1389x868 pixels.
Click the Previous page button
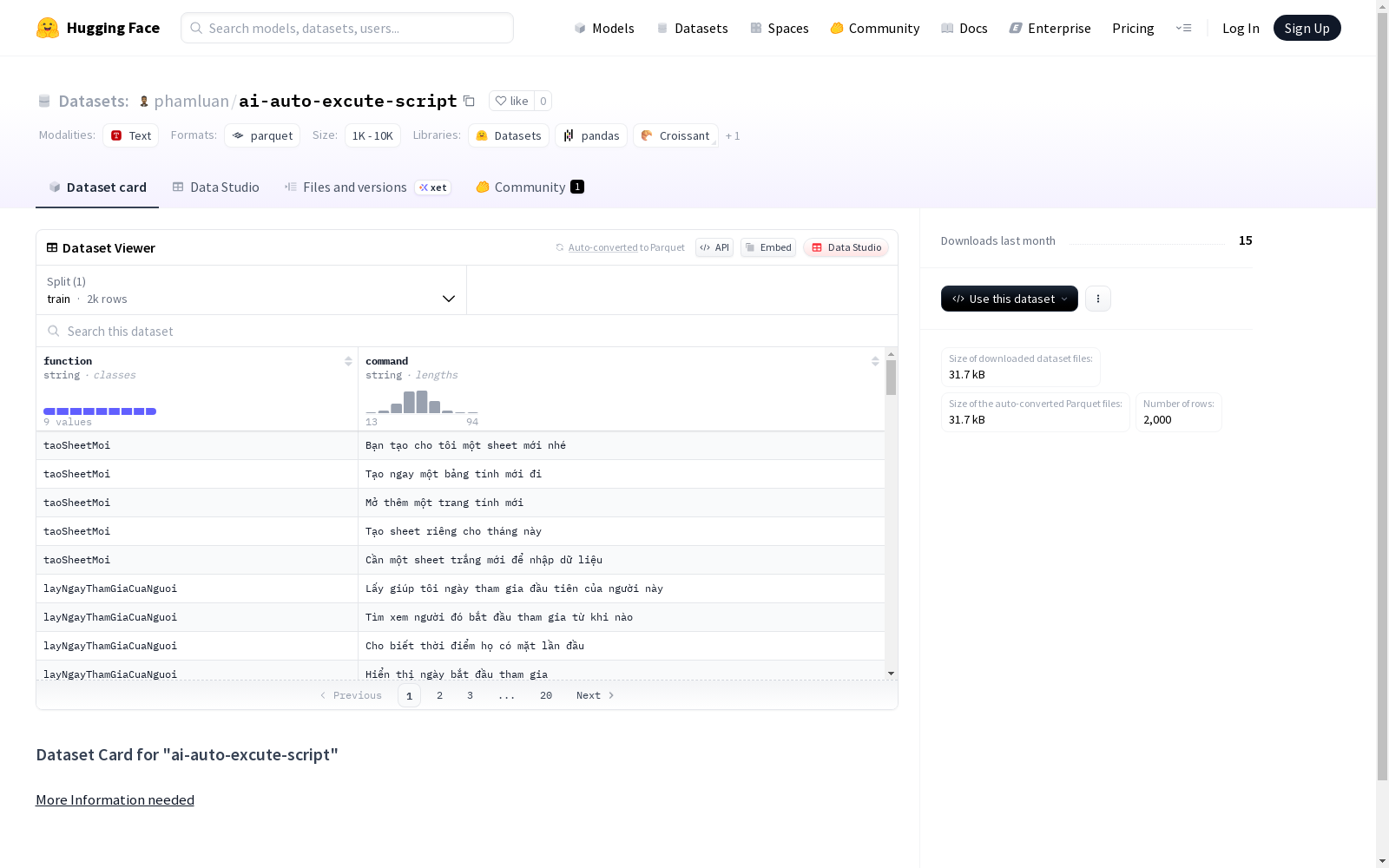pyautogui.click(x=351, y=695)
